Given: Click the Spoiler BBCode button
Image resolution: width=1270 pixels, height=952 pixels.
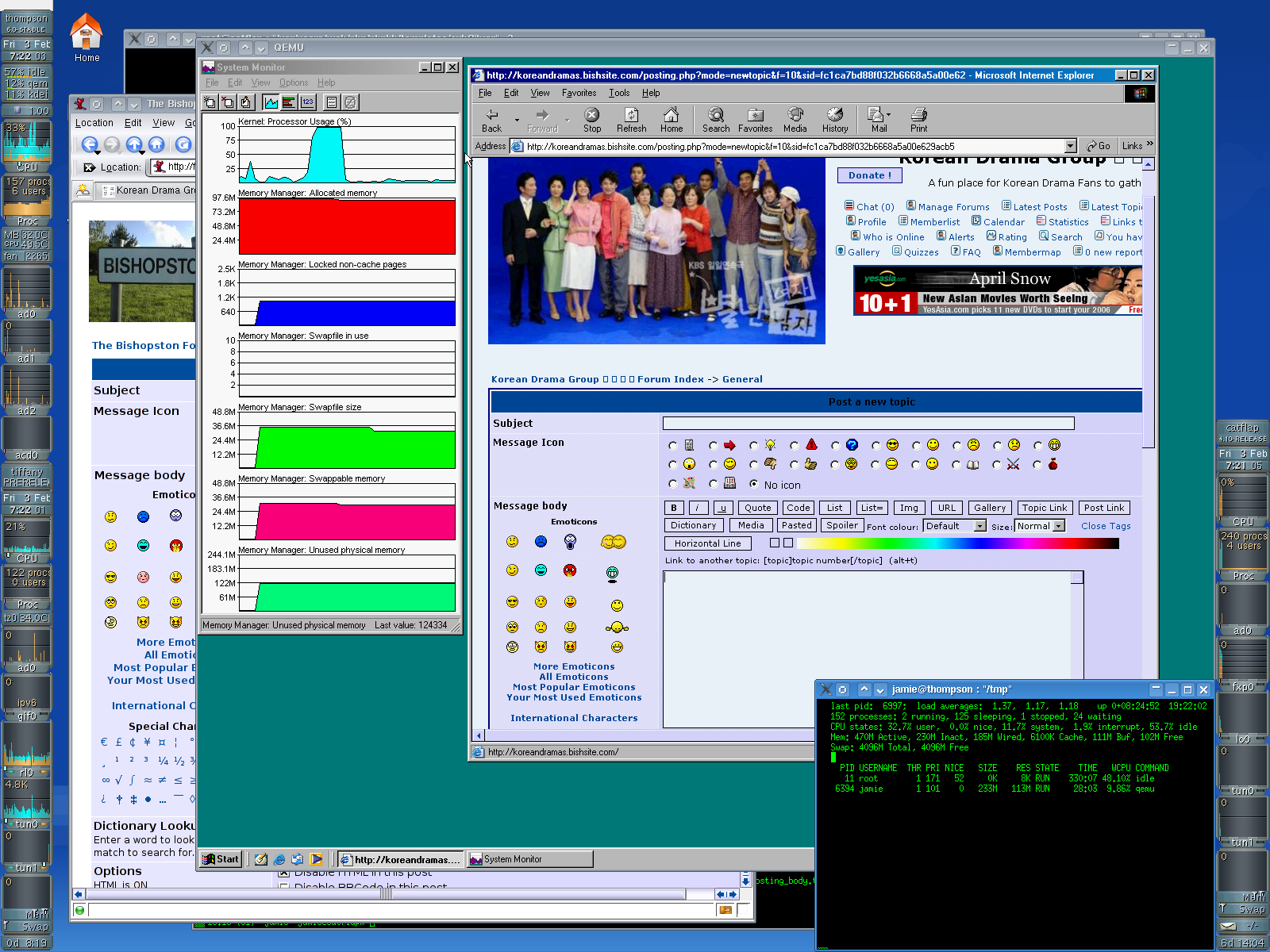Looking at the screenshot, I should click(x=841, y=525).
